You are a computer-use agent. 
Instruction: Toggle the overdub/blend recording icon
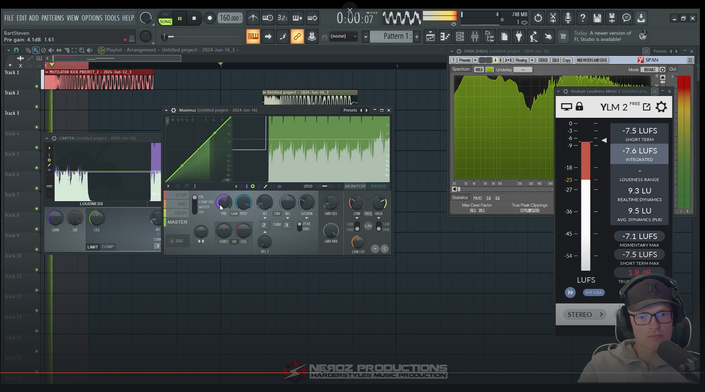297,18
